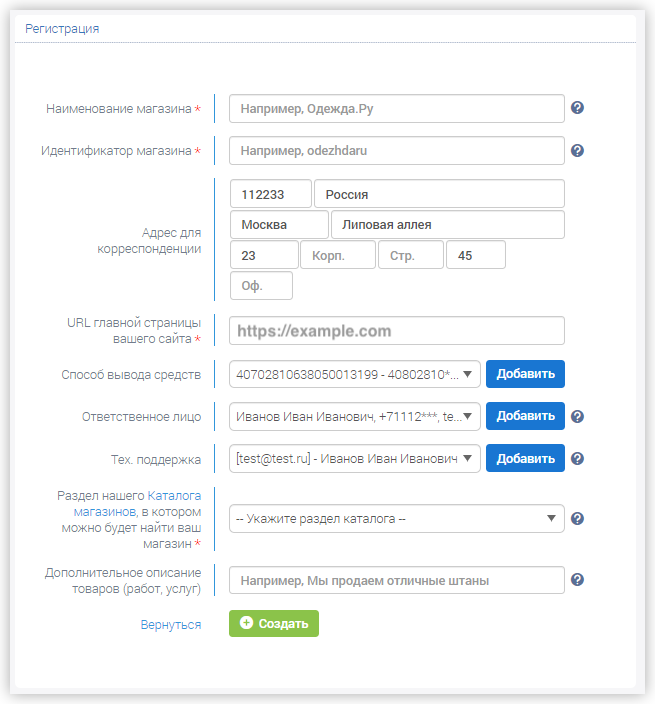This screenshot has width=655, height=704.
Task: Click Добавить next to withdrawal method
Action: (x=525, y=374)
